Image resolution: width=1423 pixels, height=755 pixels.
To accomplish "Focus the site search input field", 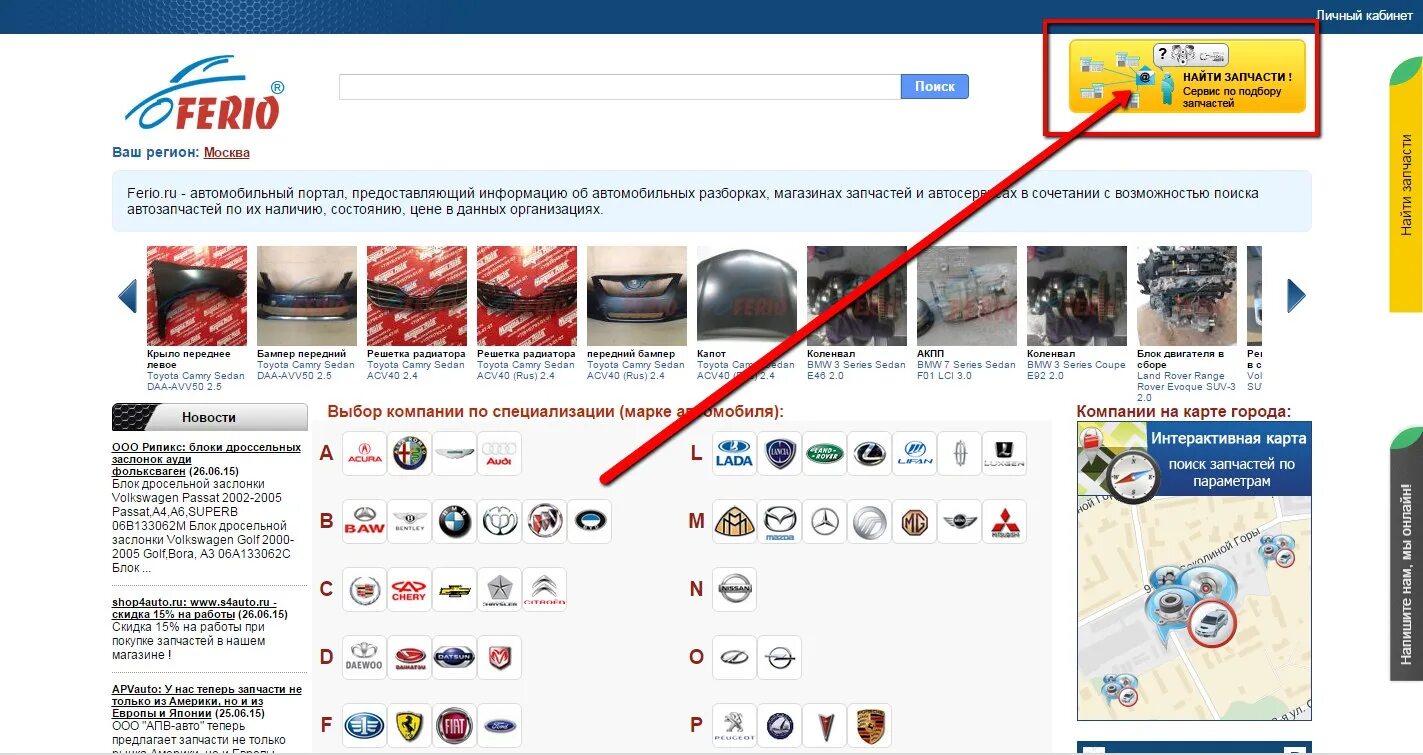I will tap(620, 87).
